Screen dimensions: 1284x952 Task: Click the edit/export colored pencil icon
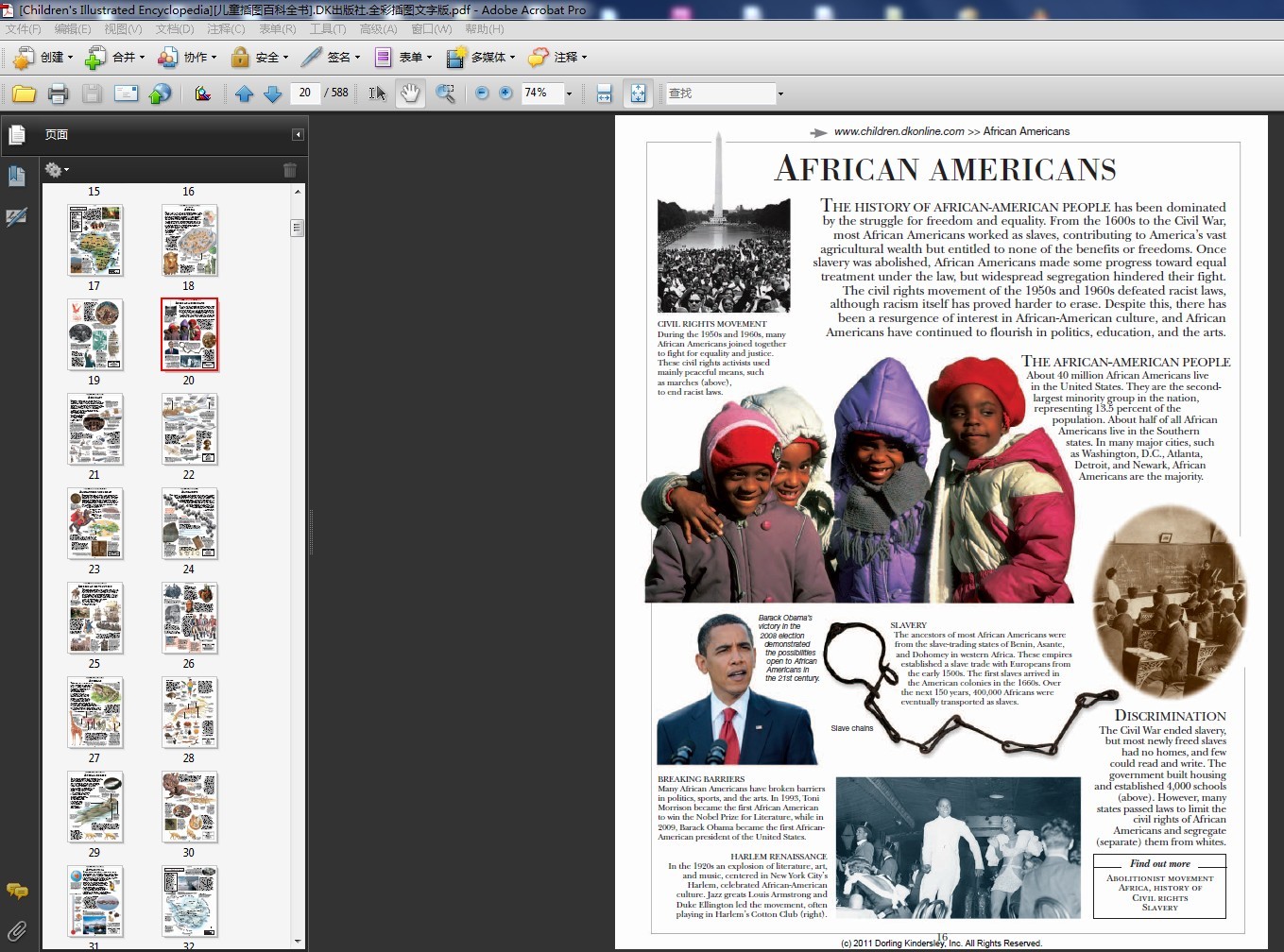(x=202, y=93)
